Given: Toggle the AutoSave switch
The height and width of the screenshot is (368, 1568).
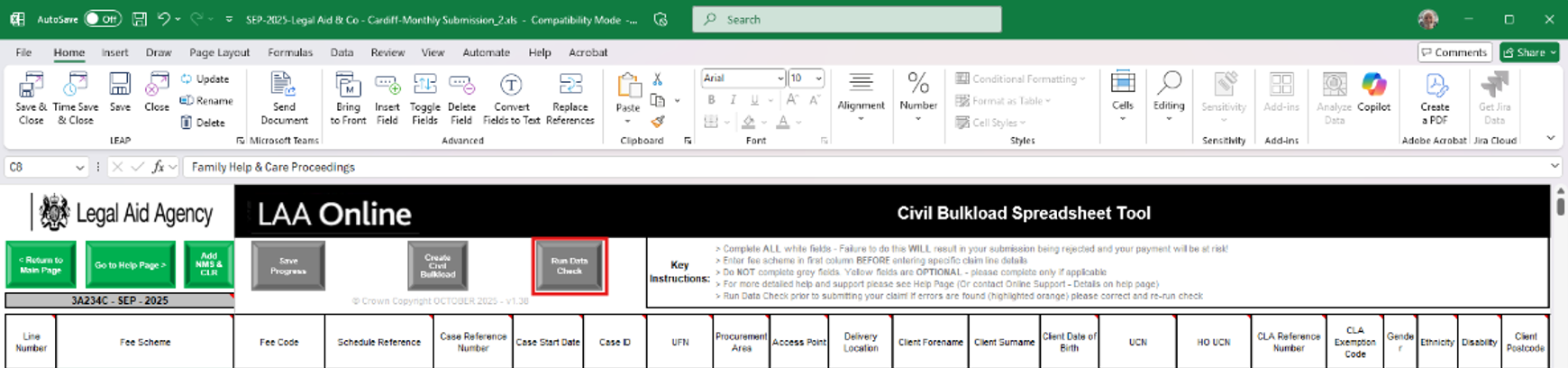Looking at the screenshot, I should click(103, 19).
